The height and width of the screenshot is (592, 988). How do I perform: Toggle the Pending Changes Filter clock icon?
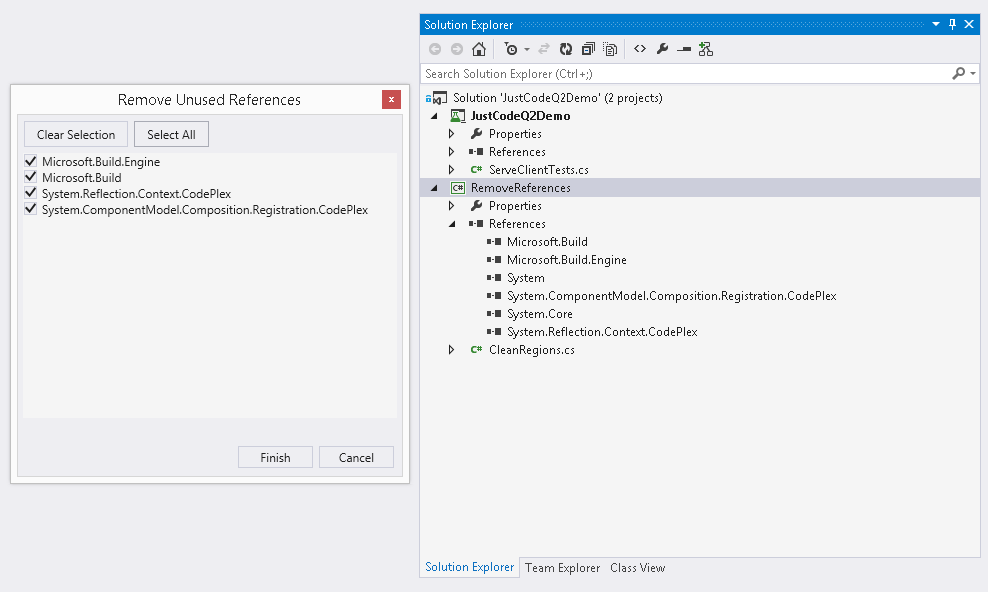(x=510, y=49)
